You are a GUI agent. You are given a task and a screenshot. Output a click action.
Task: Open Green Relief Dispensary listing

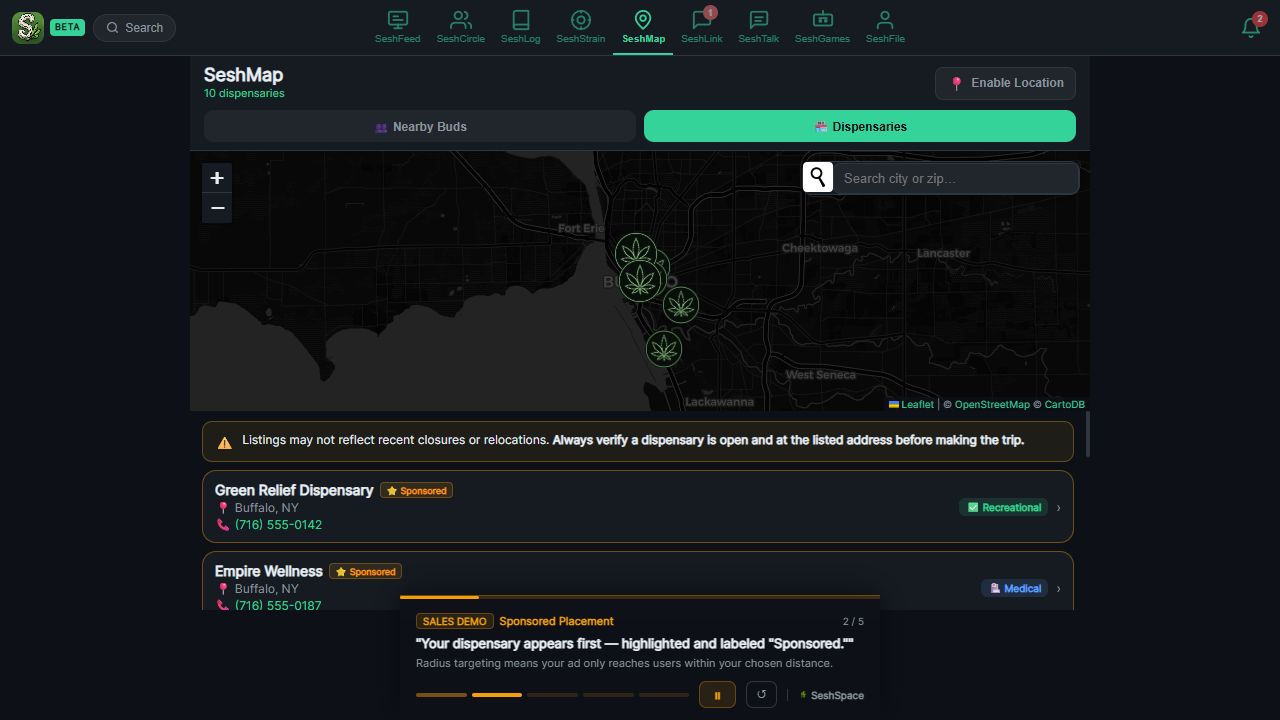[638, 507]
